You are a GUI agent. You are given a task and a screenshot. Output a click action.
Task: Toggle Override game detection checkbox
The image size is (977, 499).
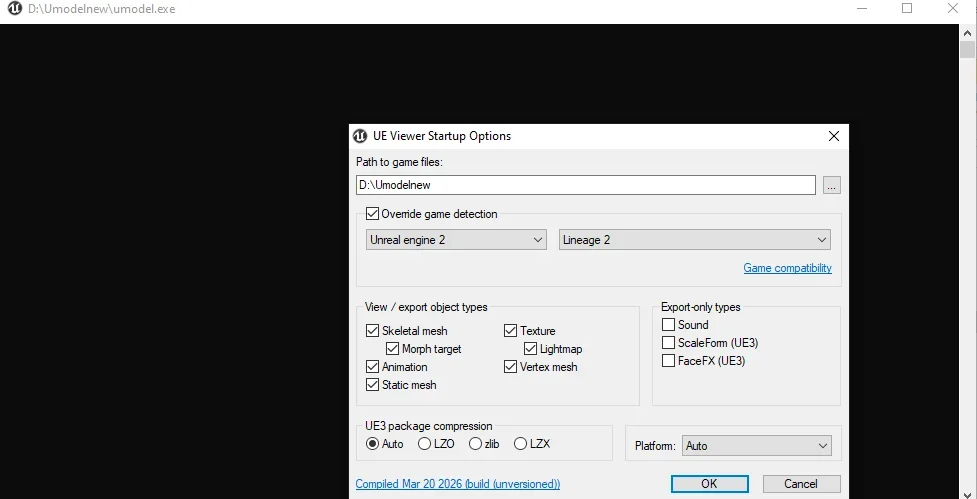(x=373, y=214)
